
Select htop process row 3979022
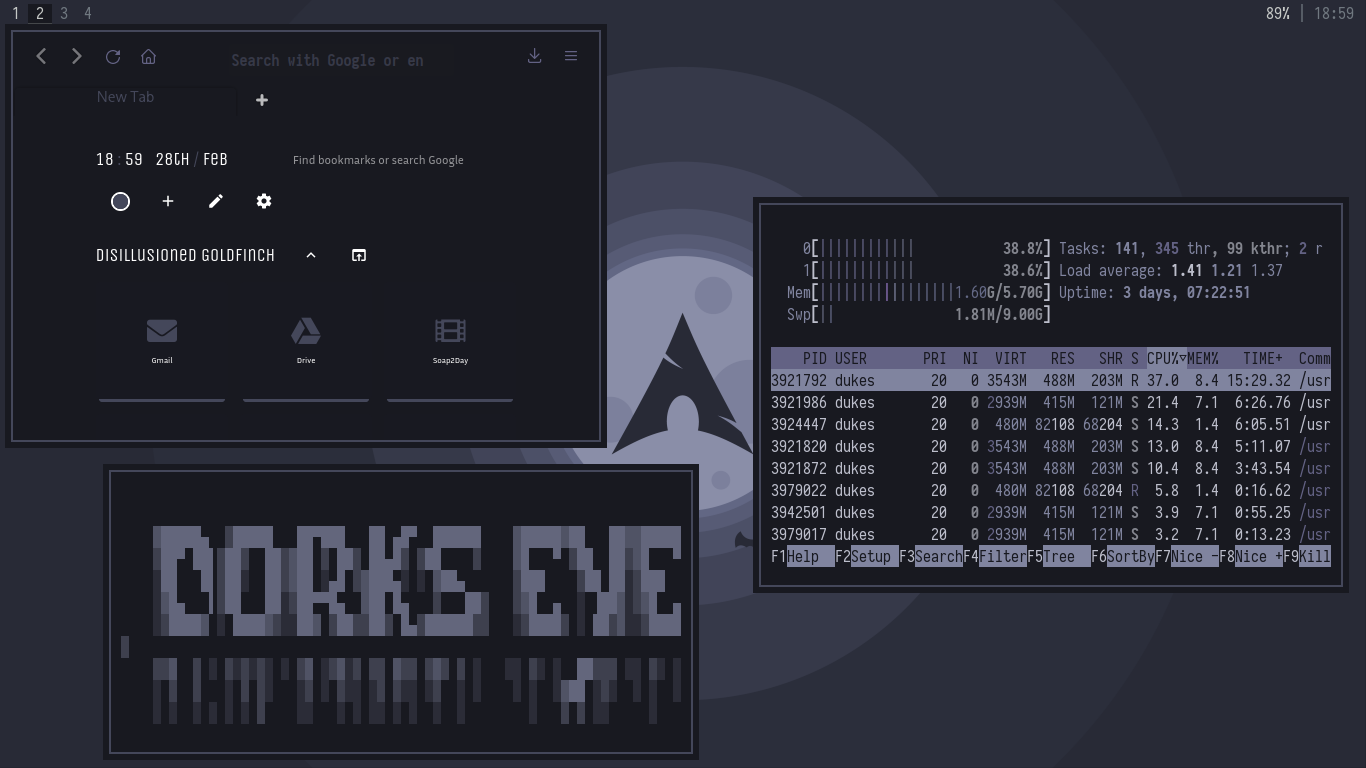1051,490
